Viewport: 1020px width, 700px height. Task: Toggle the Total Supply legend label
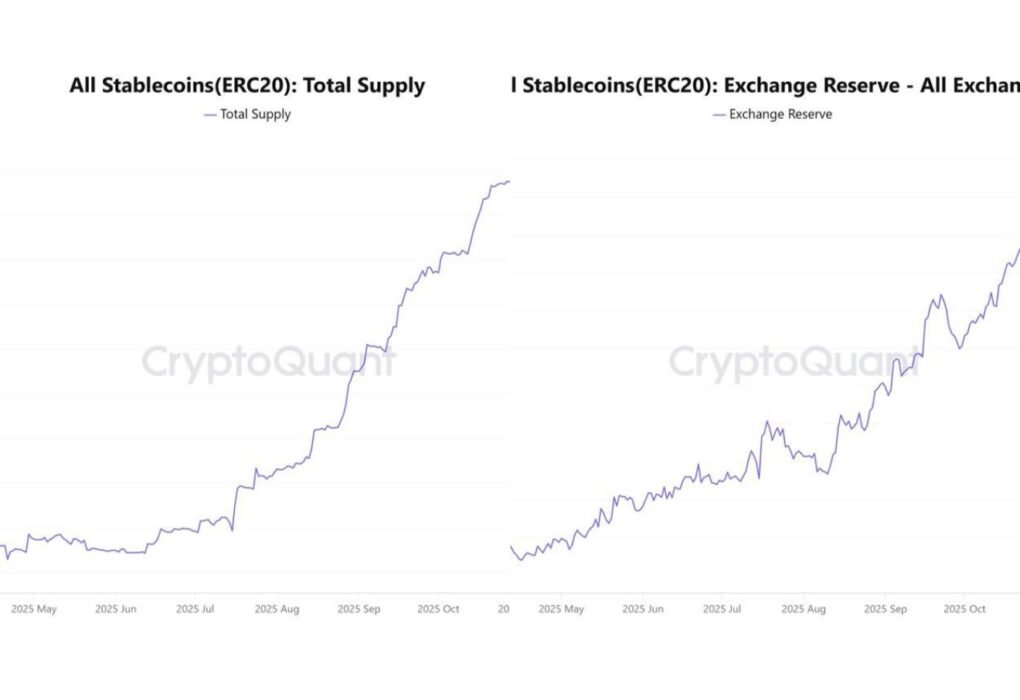255,114
